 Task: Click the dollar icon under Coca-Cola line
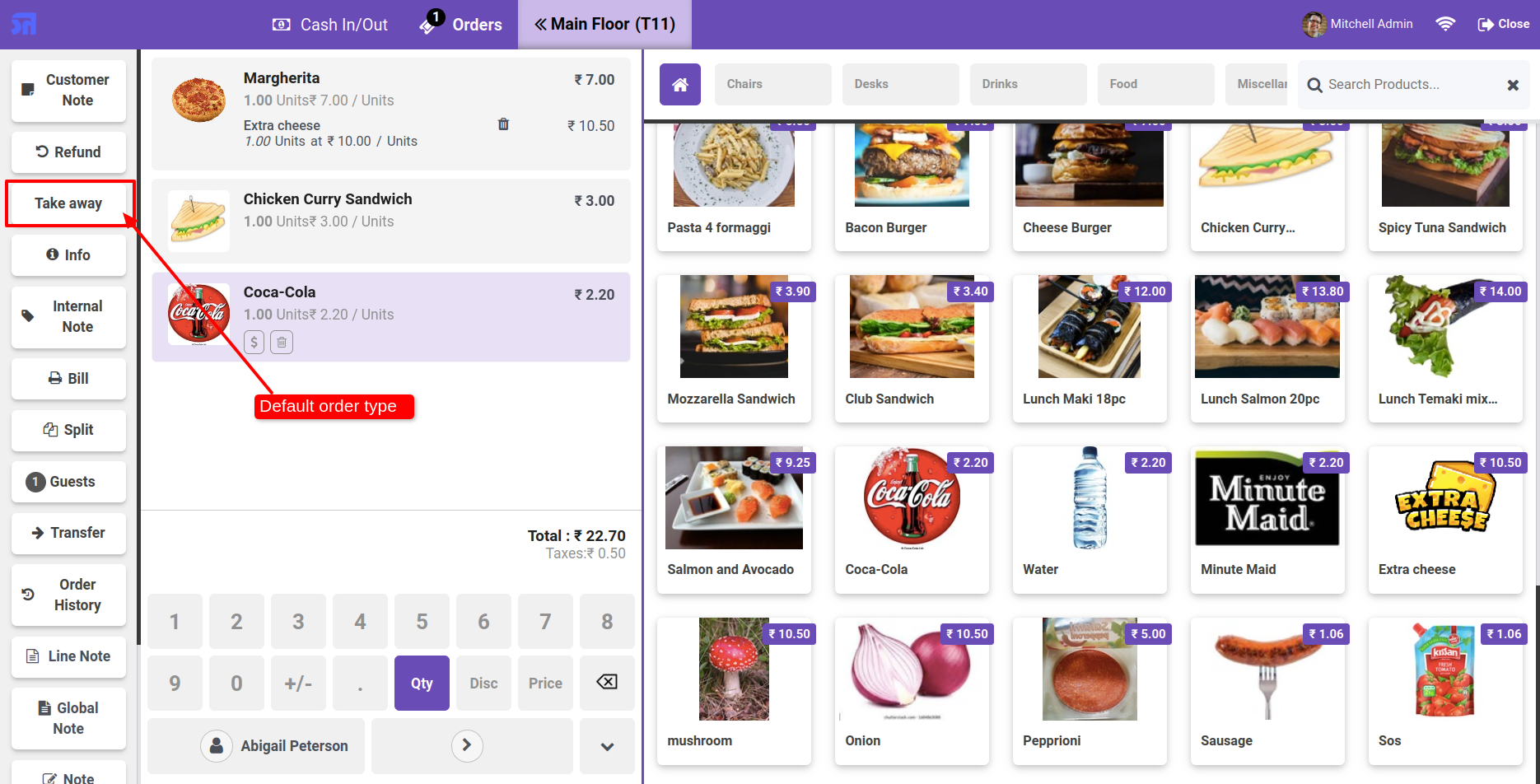click(x=254, y=342)
